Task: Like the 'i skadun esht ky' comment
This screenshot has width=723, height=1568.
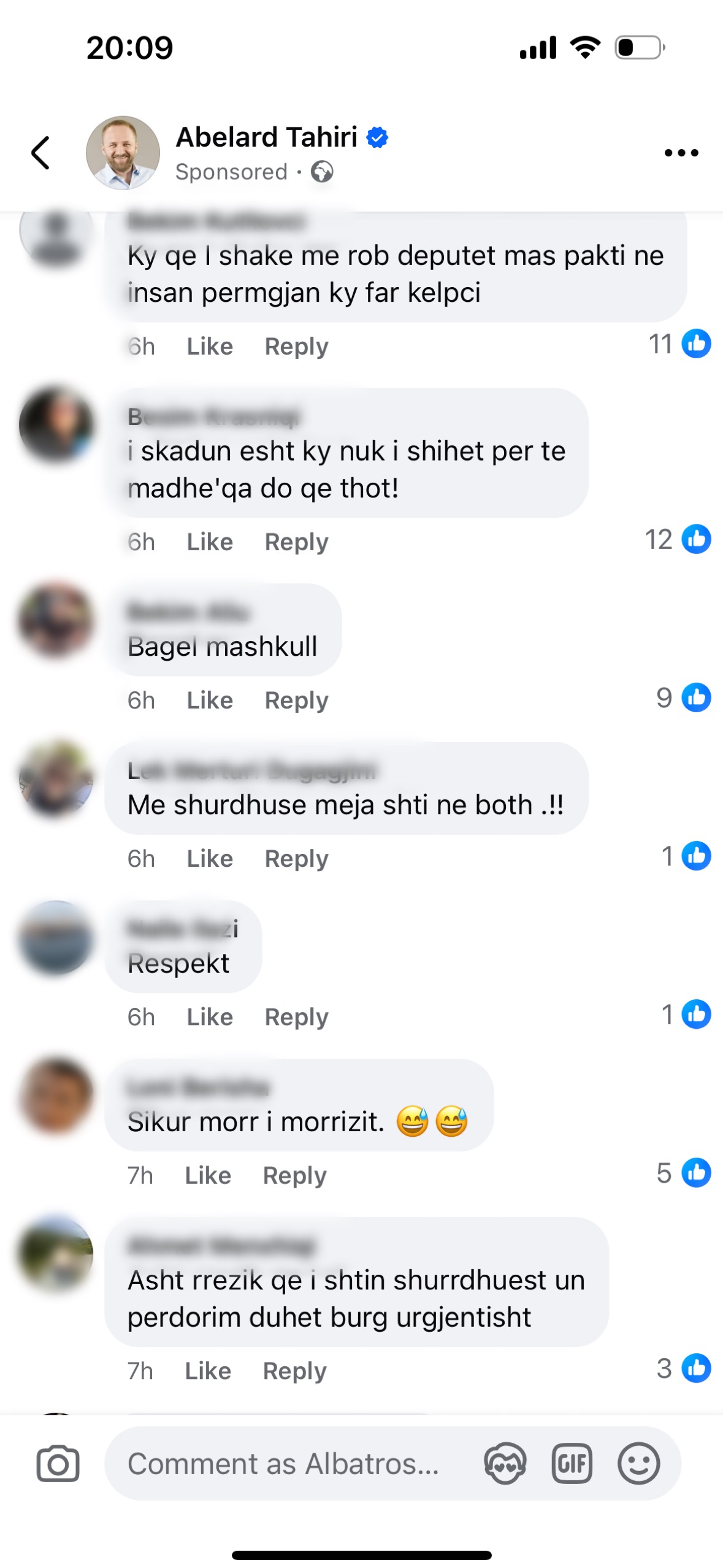Action: [x=210, y=542]
